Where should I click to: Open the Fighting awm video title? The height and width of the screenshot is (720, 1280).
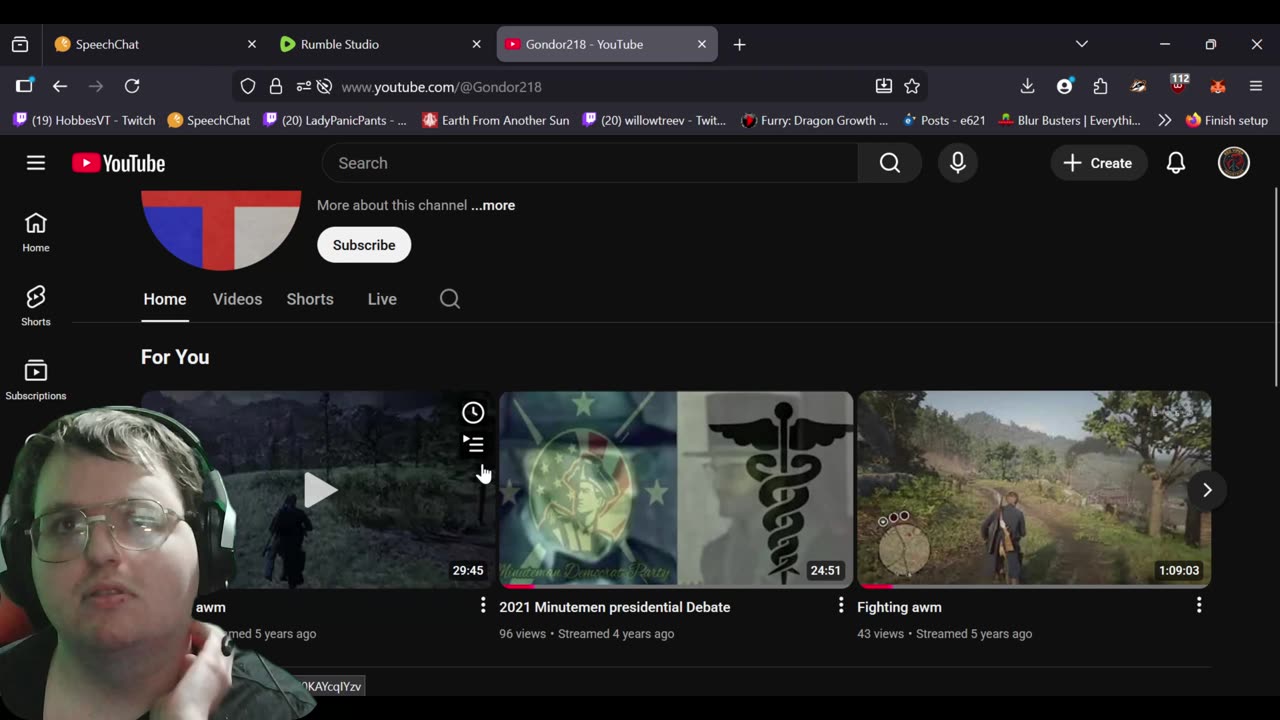coord(899,607)
